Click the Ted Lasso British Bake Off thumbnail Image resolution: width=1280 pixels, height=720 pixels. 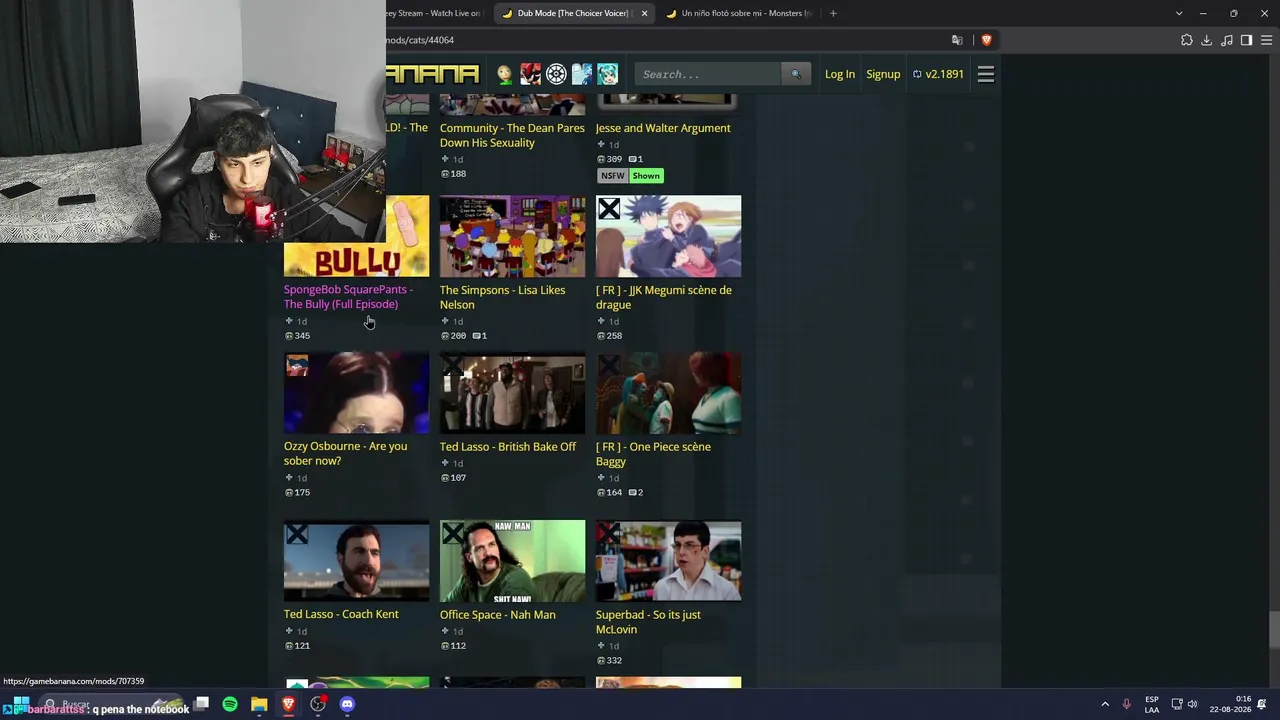[x=513, y=393]
